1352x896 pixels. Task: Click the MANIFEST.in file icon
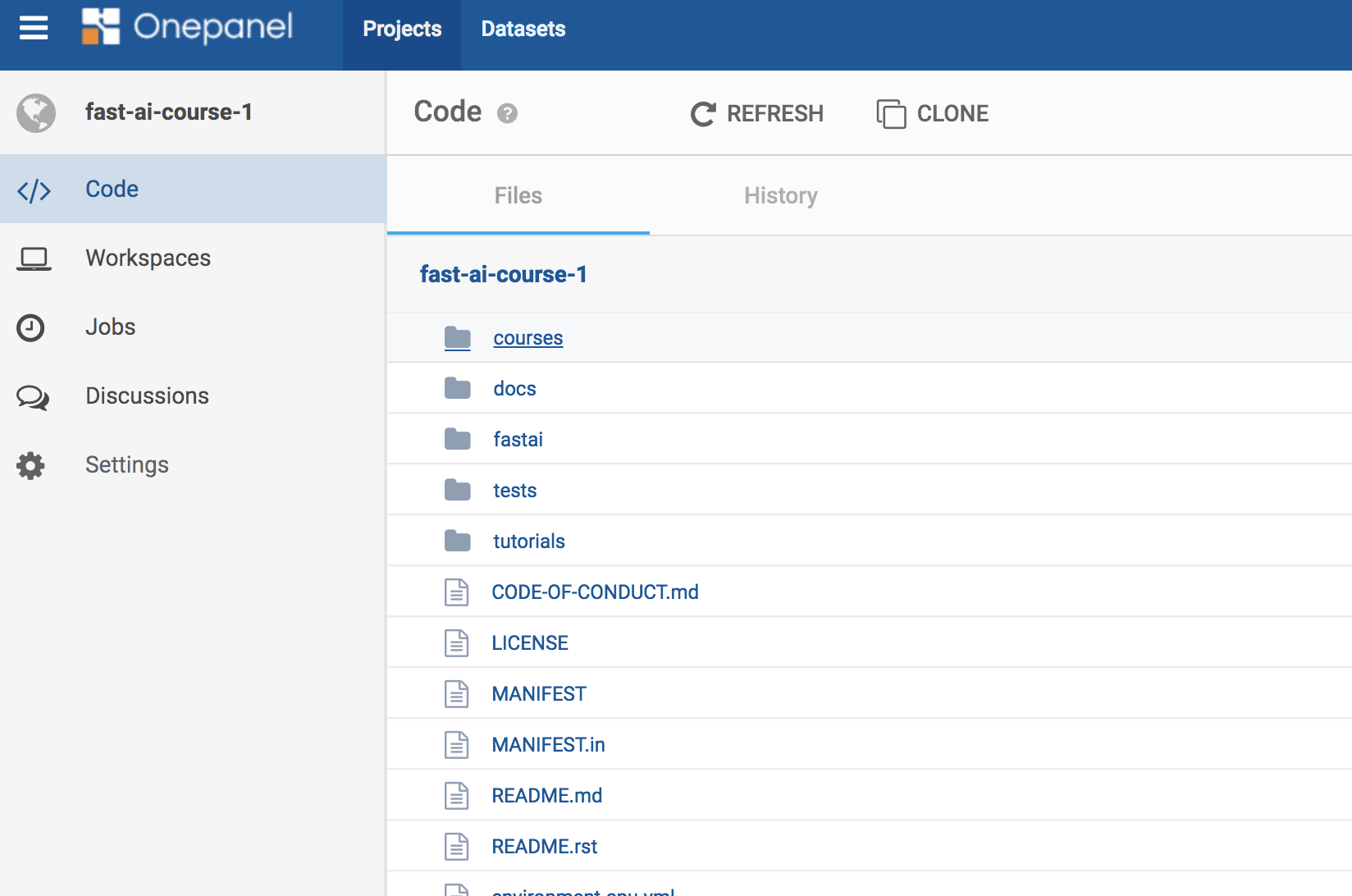point(457,744)
